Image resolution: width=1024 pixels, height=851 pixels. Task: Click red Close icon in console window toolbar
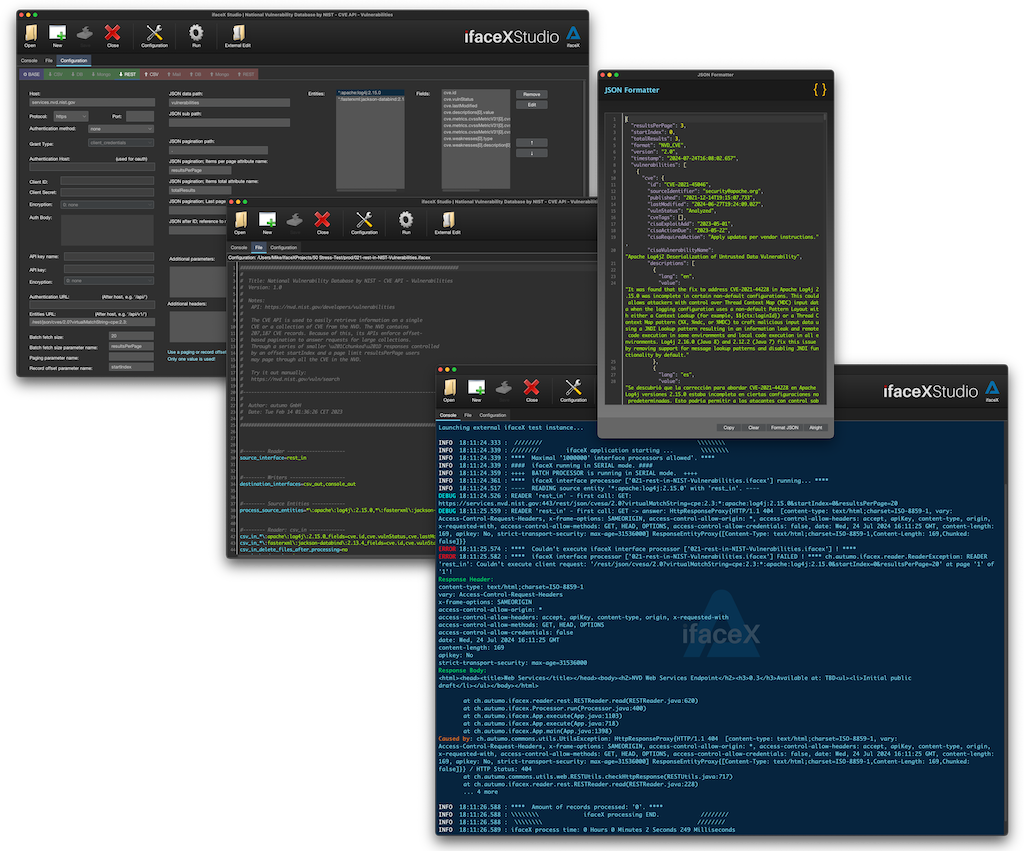click(531, 389)
